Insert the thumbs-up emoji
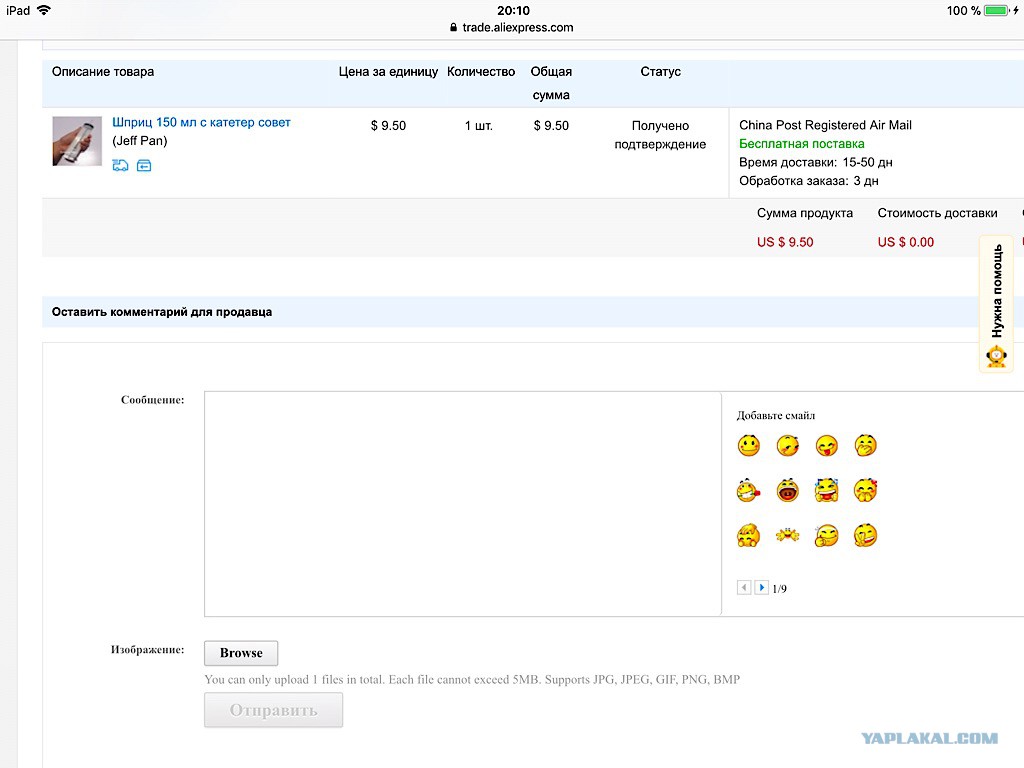The width and height of the screenshot is (1024, 768). pos(826,536)
